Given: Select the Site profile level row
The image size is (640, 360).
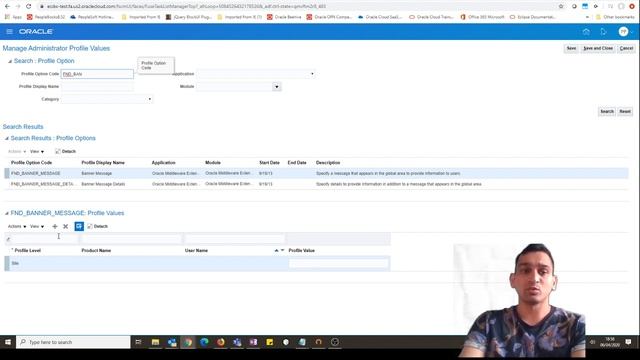Looking at the screenshot, I should 197,264.
